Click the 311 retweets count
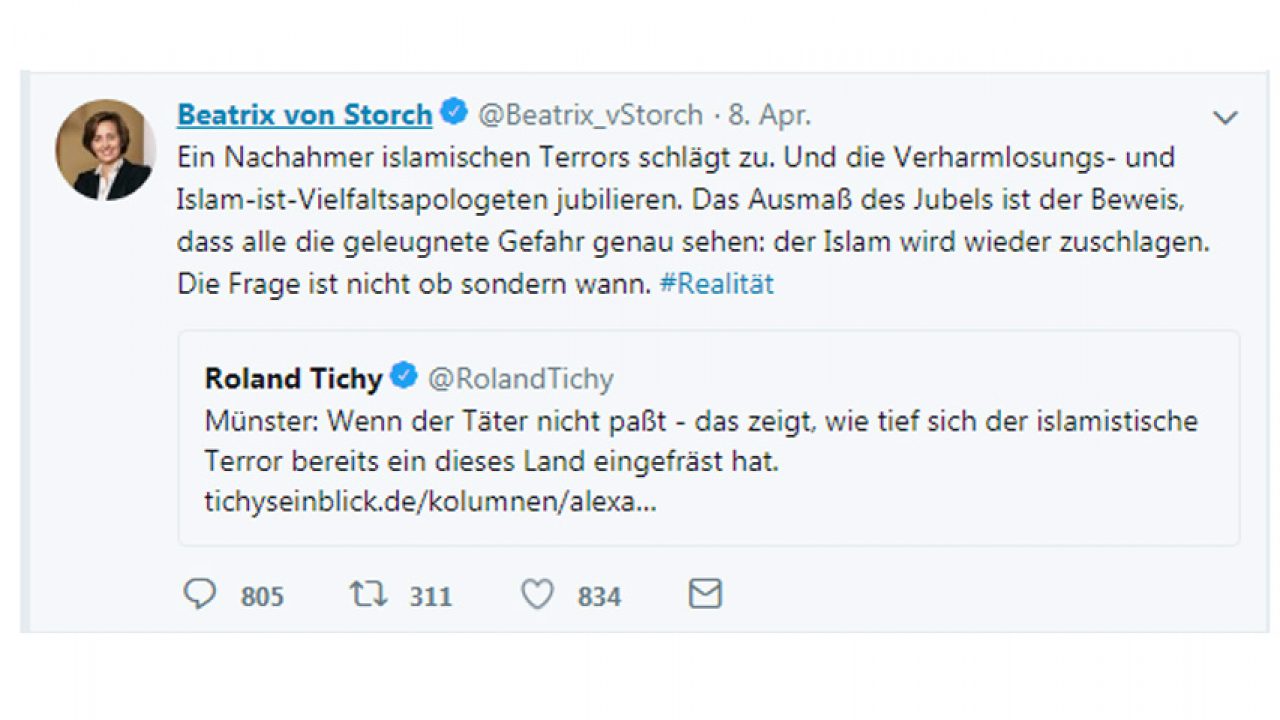The image size is (1280, 720). click(x=430, y=597)
